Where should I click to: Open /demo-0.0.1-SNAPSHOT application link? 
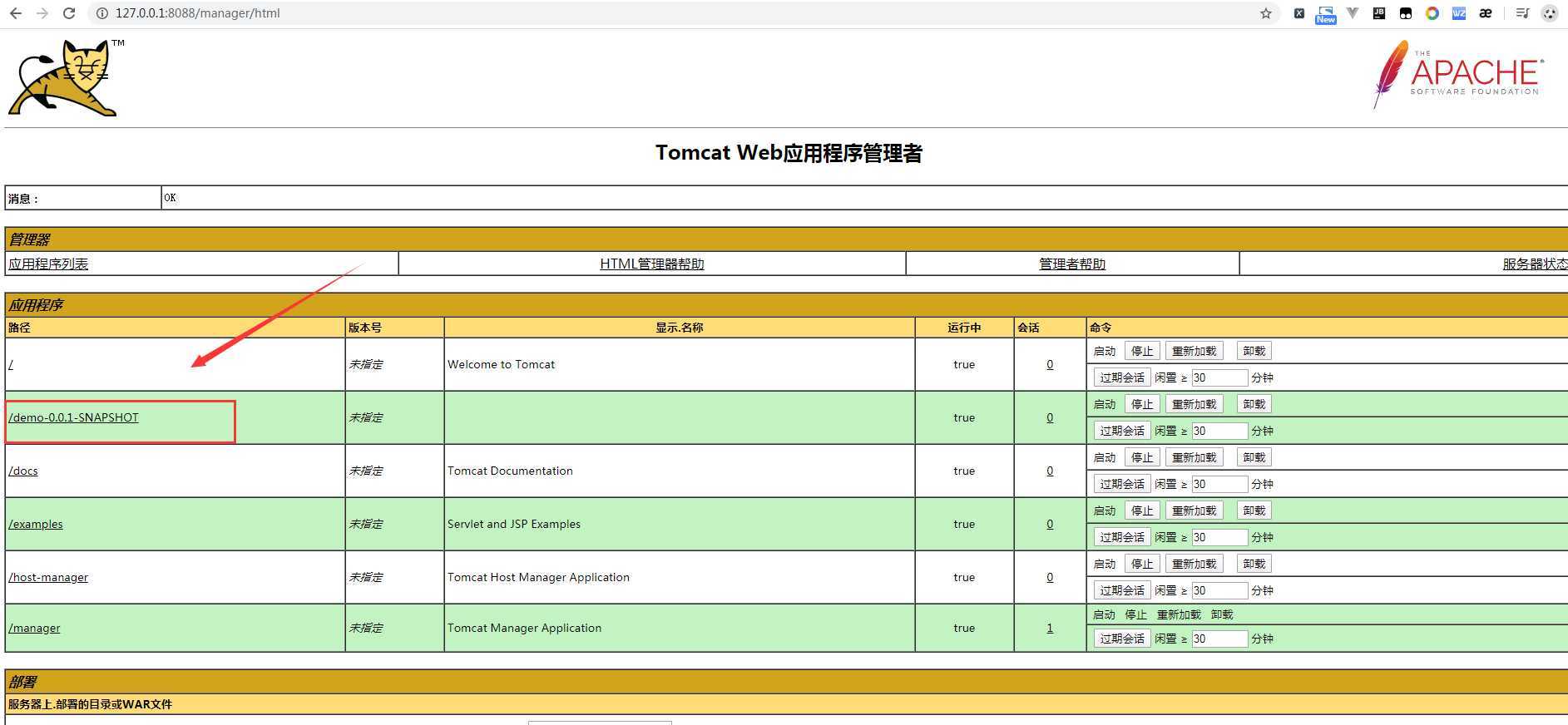(x=73, y=417)
